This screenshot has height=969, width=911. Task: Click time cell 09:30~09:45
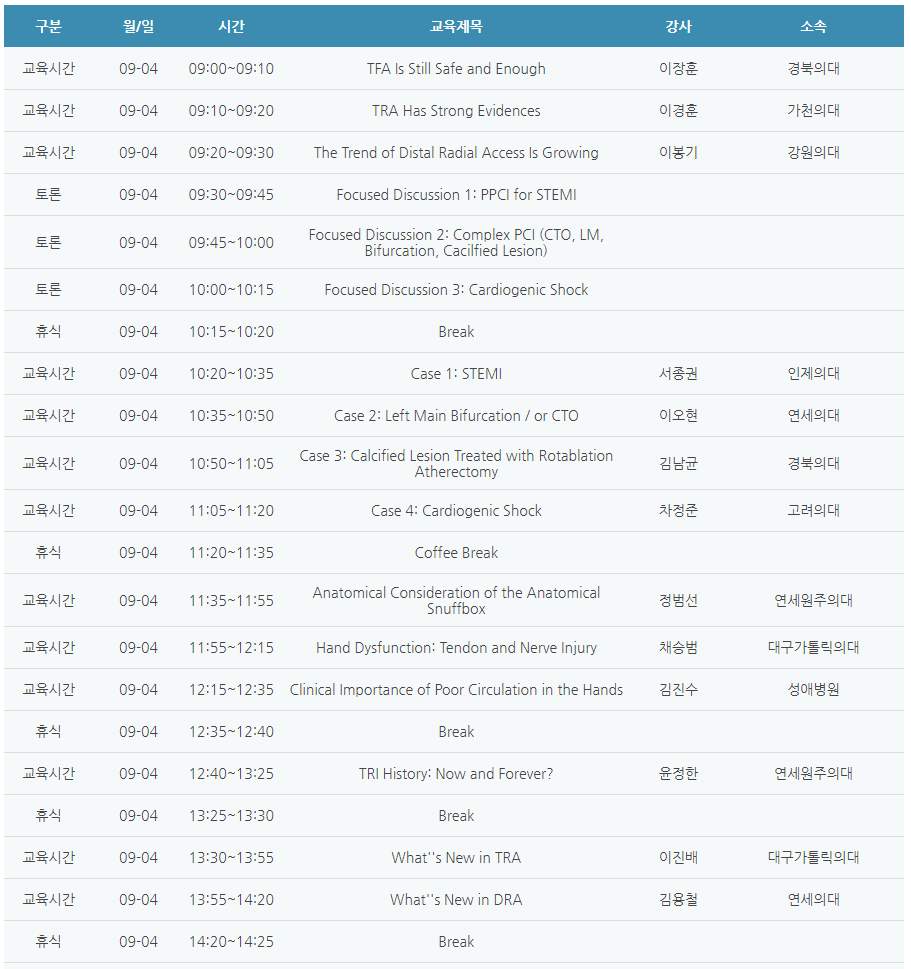coord(231,195)
